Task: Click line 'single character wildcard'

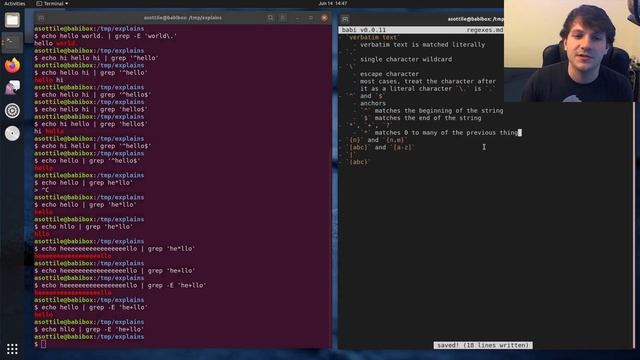Action: pyautogui.click(x=406, y=60)
